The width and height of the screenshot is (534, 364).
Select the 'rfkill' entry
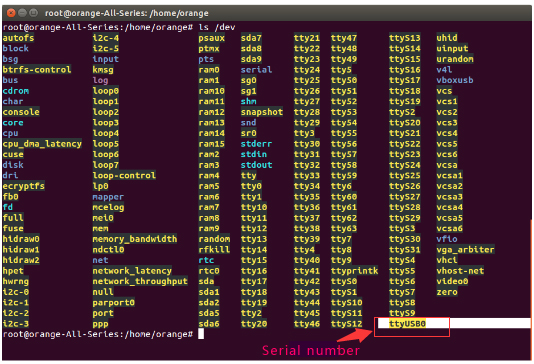pyautogui.click(x=214, y=250)
